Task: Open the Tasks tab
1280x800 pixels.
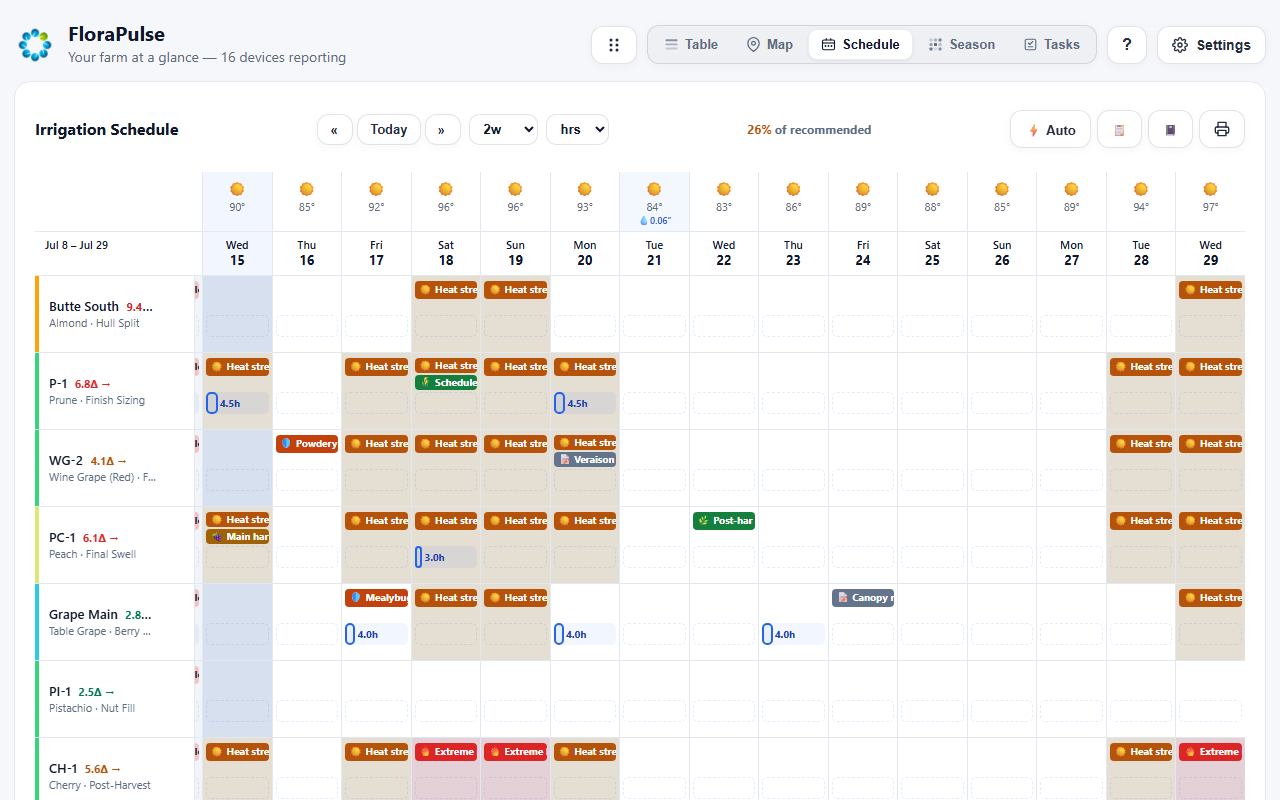Action: (1051, 45)
